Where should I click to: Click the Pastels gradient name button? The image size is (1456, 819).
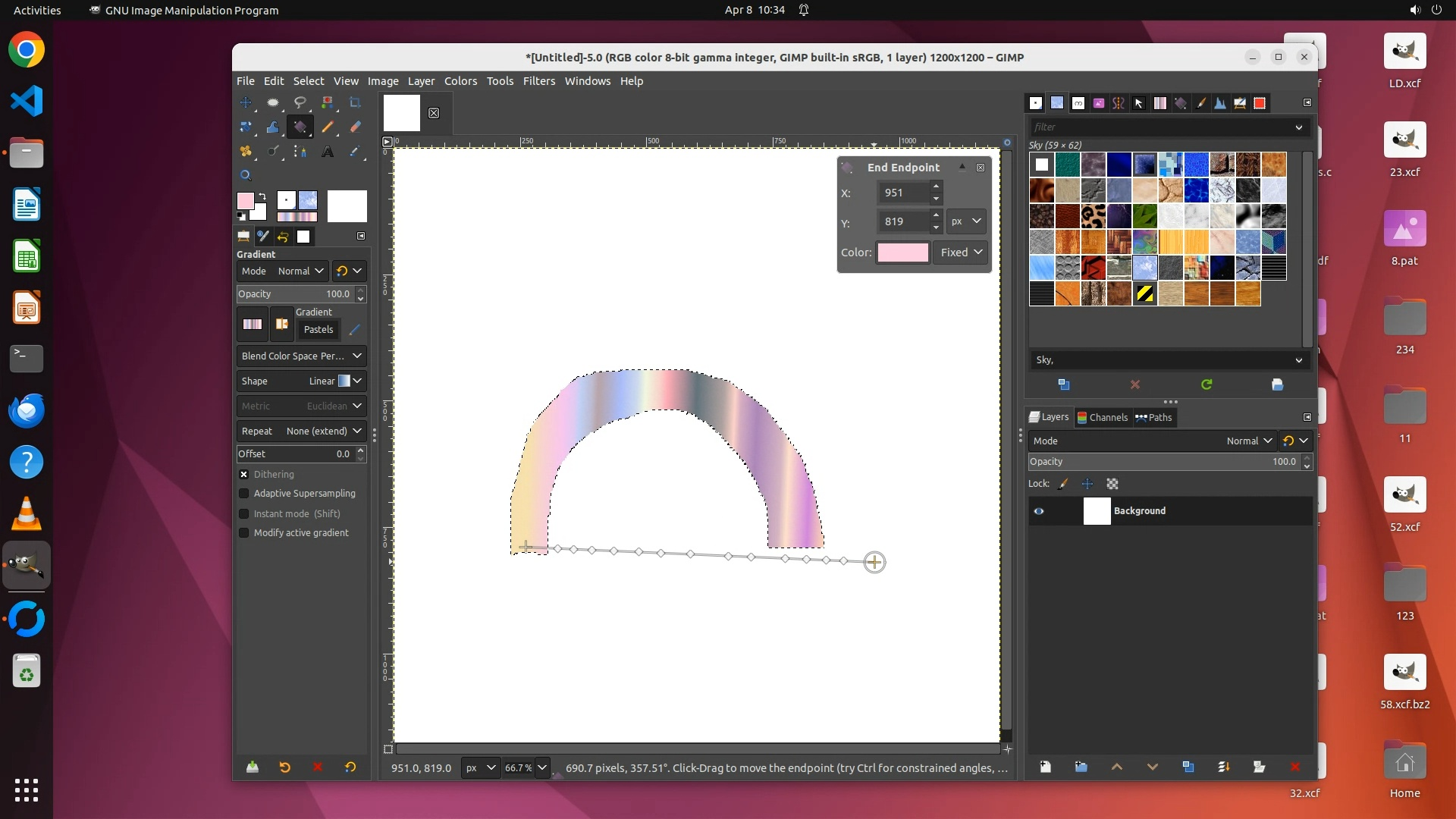(x=318, y=330)
